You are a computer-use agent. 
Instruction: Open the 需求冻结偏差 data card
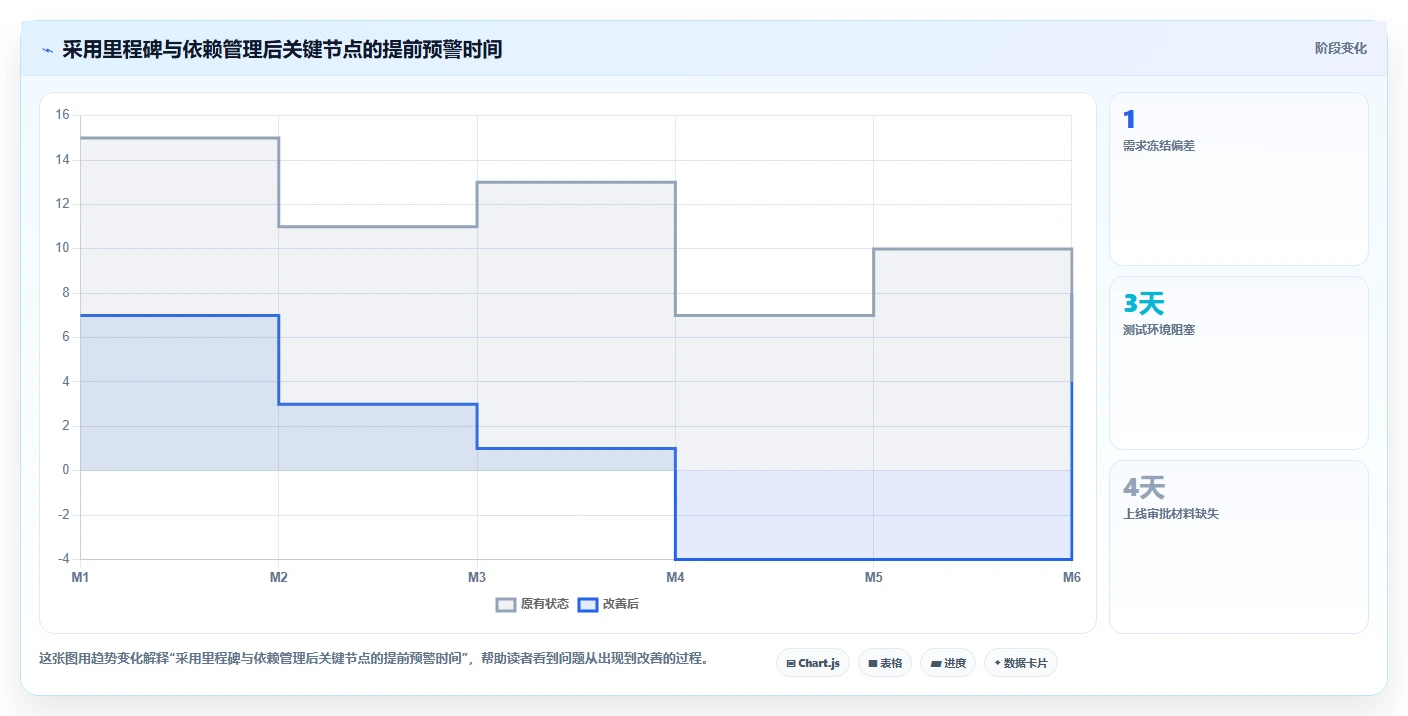tap(1238, 179)
